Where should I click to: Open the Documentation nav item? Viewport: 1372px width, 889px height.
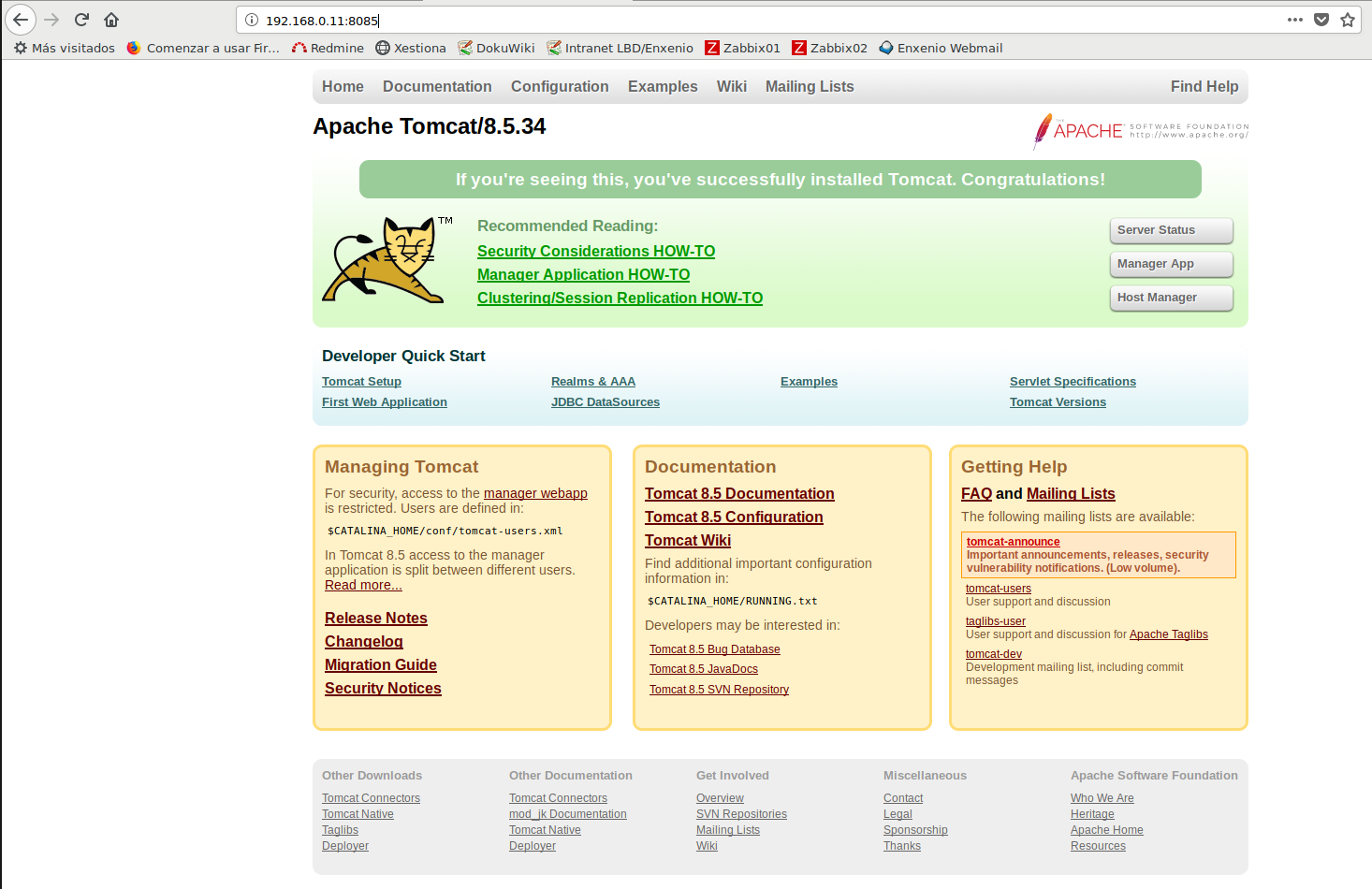[x=437, y=86]
